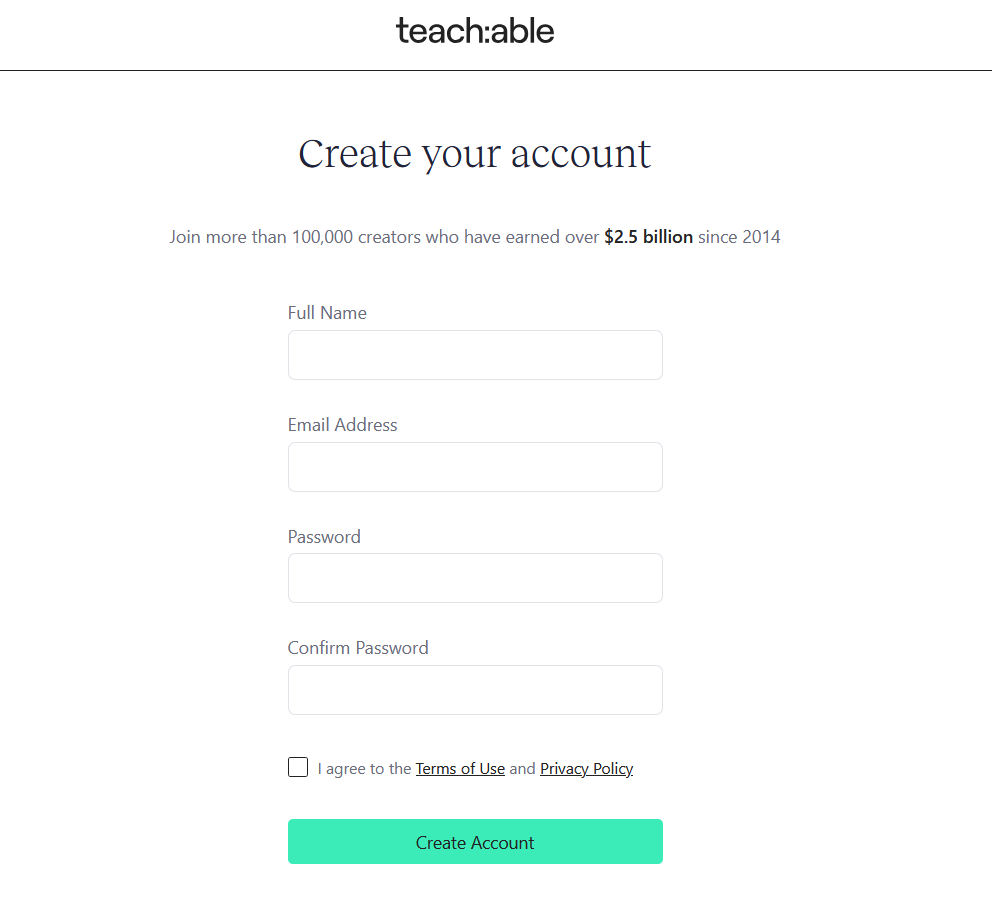Viewport: 992px width, 897px height.
Task: Click the bold "$2.5 billion" text
Action: click(648, 237)
